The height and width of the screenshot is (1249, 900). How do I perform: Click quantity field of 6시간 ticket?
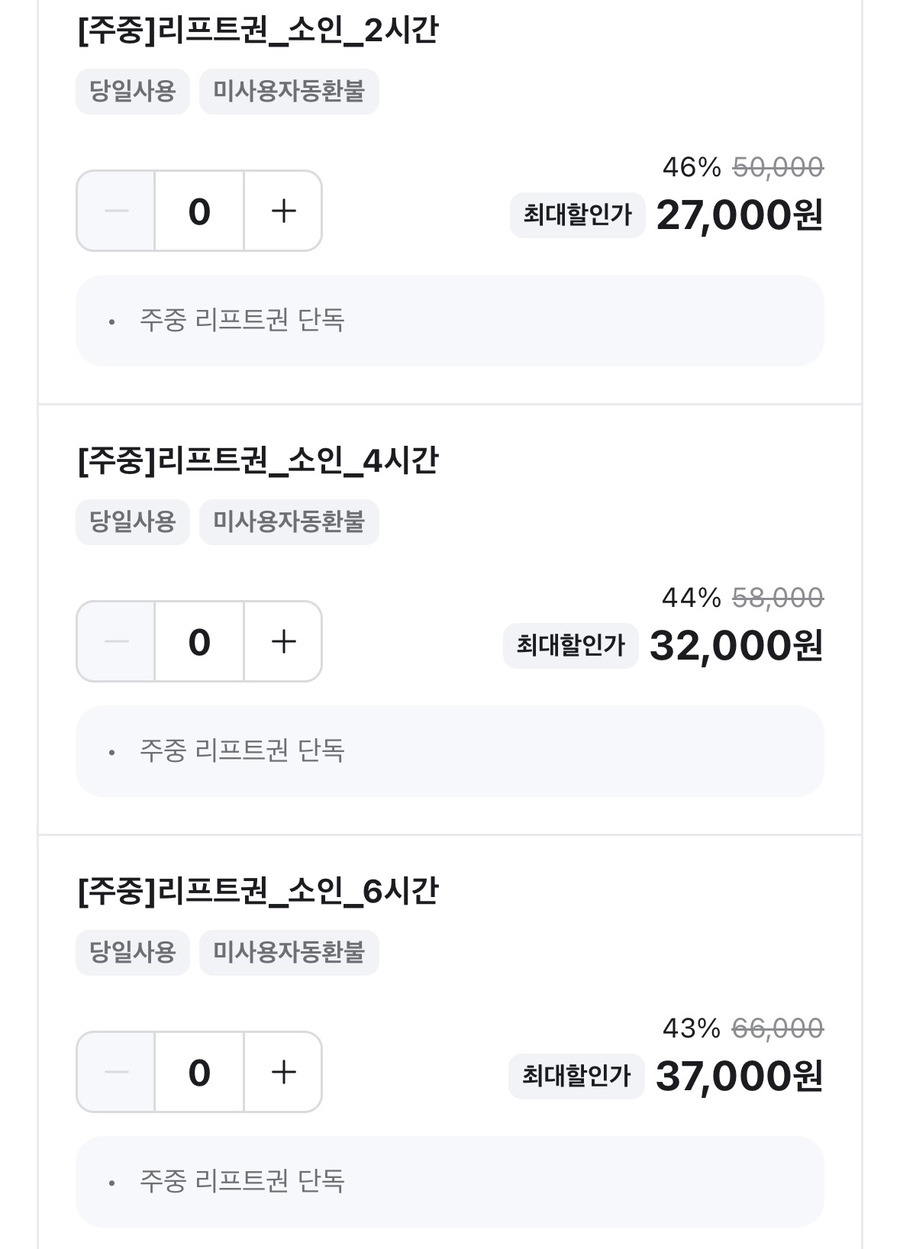(199, 1072)
